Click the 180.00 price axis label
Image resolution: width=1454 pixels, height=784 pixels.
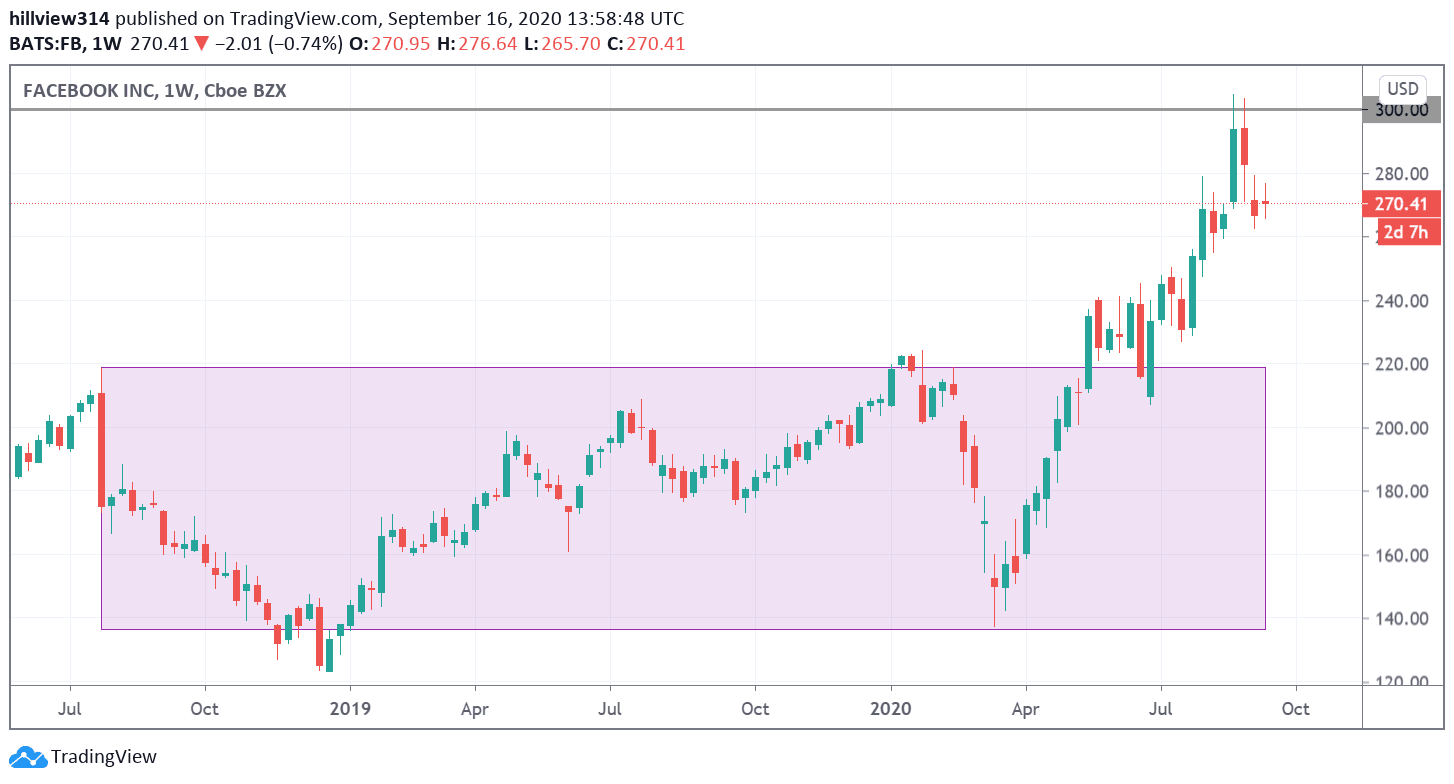[x=1400, y=492]
